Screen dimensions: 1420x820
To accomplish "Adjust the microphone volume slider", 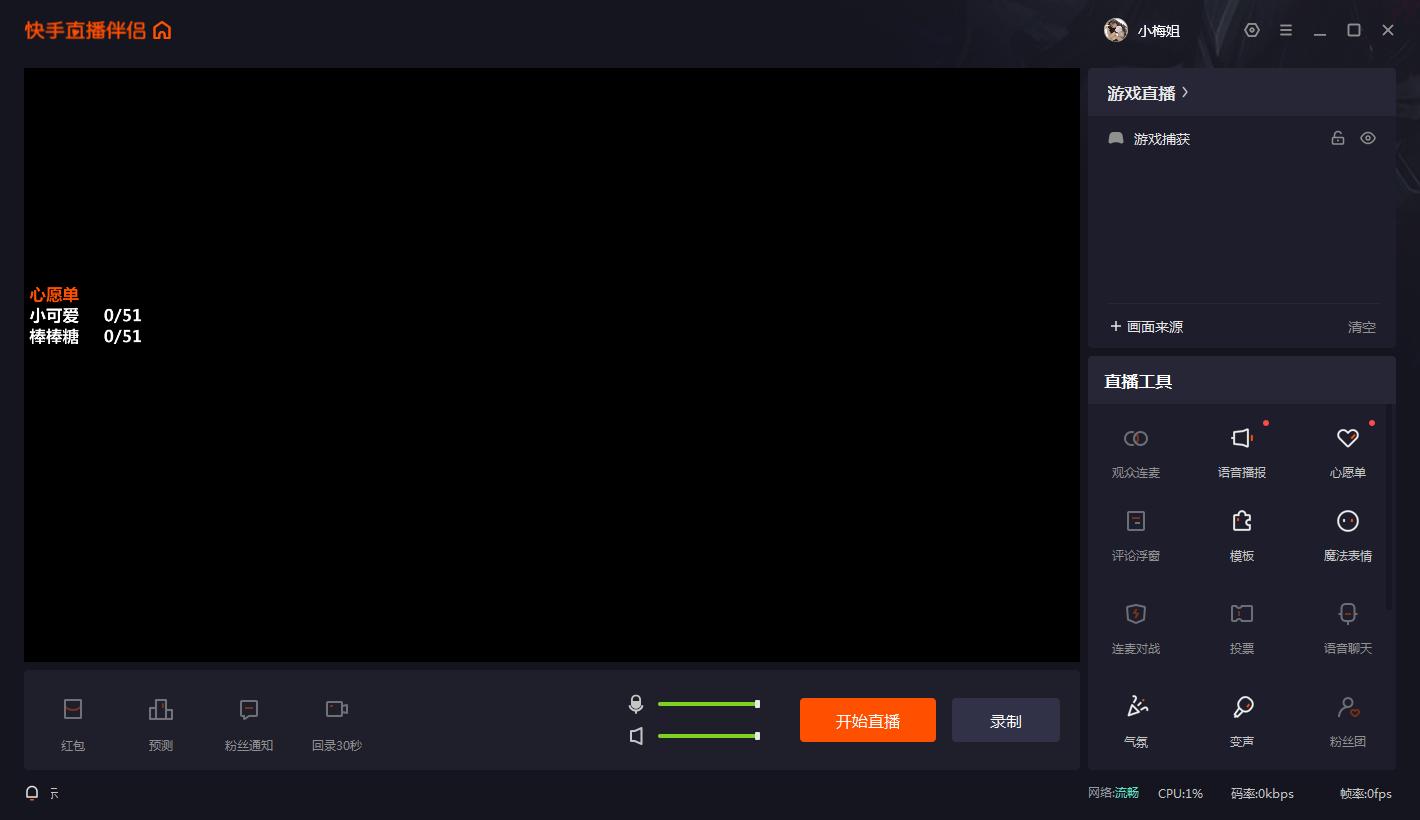I will tap(709, 704).
